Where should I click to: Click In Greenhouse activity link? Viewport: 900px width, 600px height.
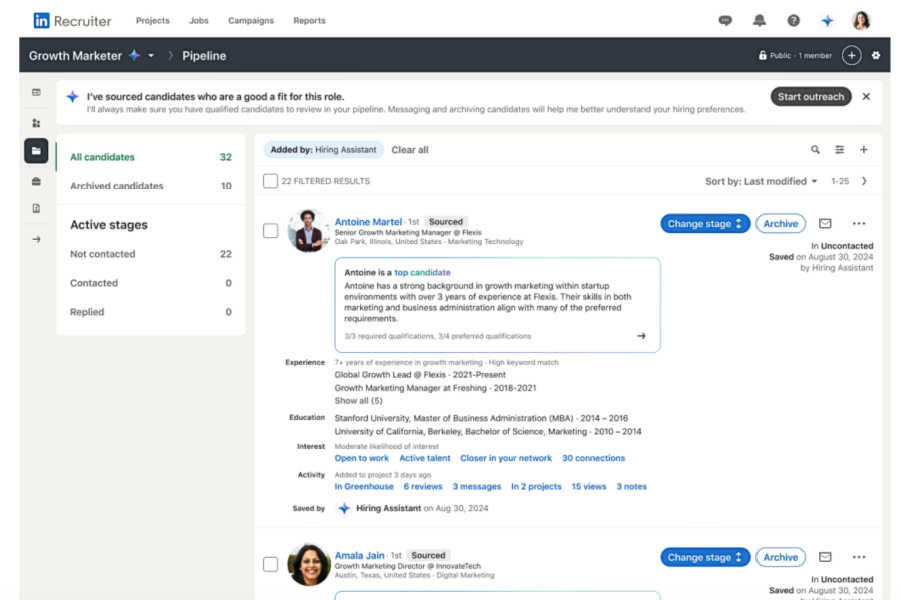pos(364,486)
